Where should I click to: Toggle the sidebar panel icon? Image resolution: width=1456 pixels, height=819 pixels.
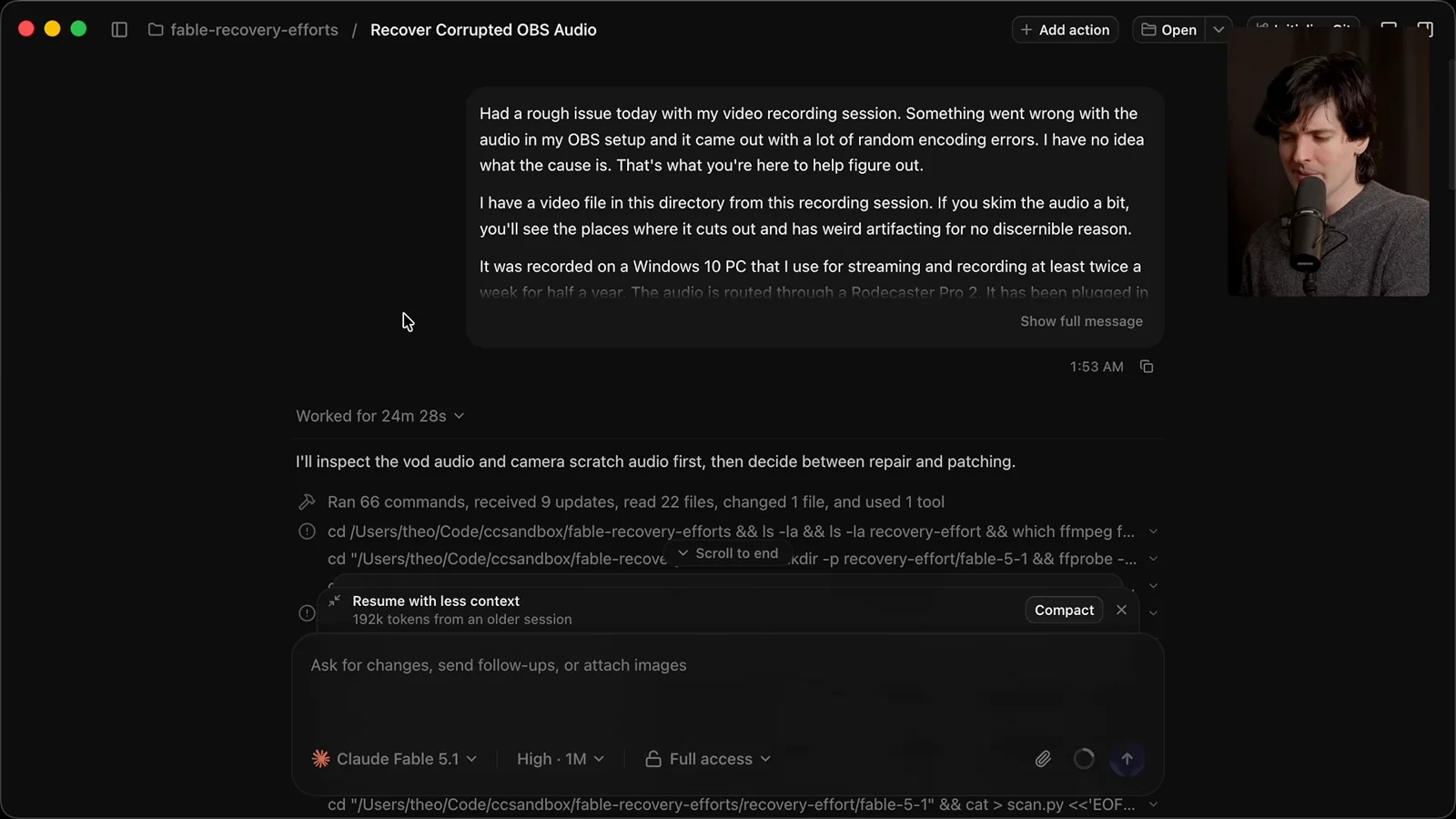[x=119, y=30]
